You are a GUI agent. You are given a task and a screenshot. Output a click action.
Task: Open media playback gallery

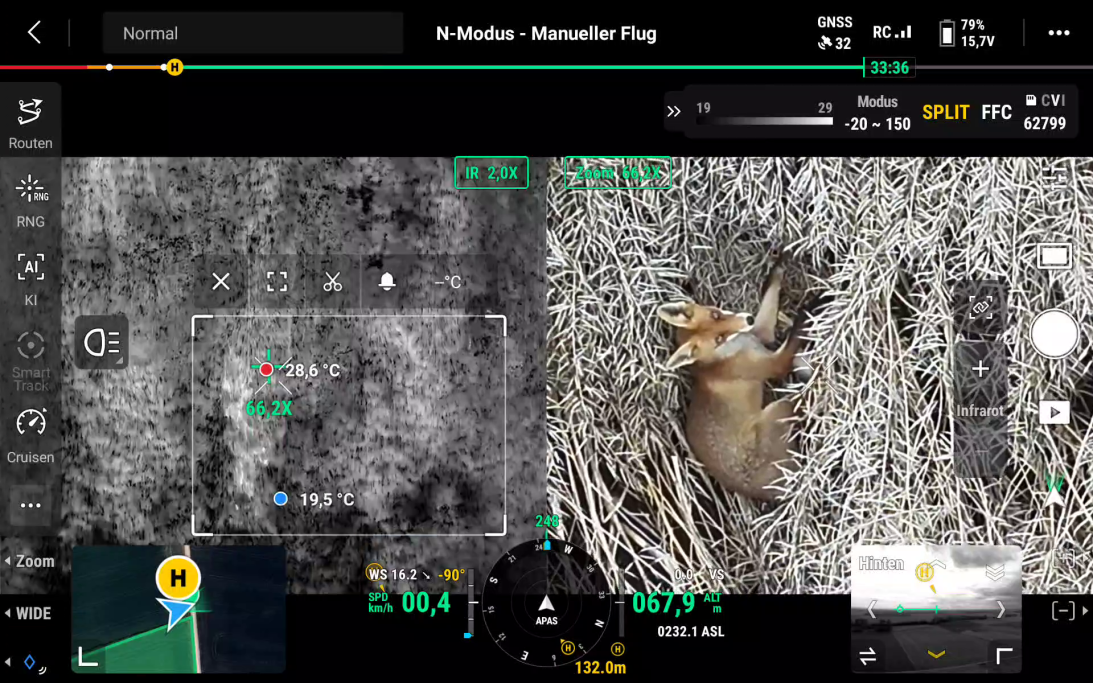pyautogui.click(x=1054, y=412)
